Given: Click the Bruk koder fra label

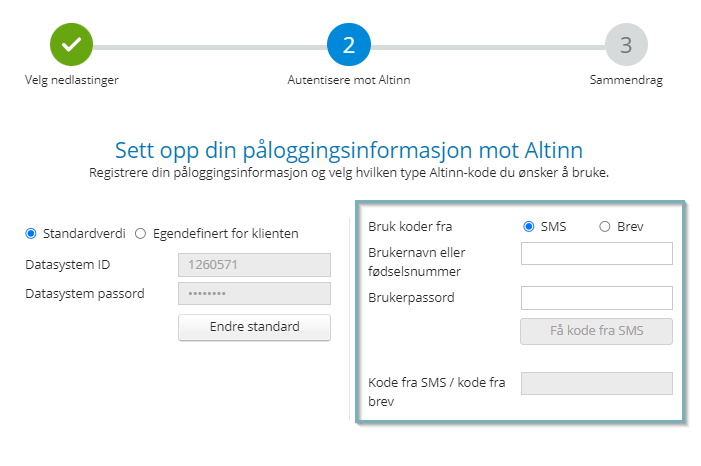Looking at the screenshot, I should (x=410, y=227).
